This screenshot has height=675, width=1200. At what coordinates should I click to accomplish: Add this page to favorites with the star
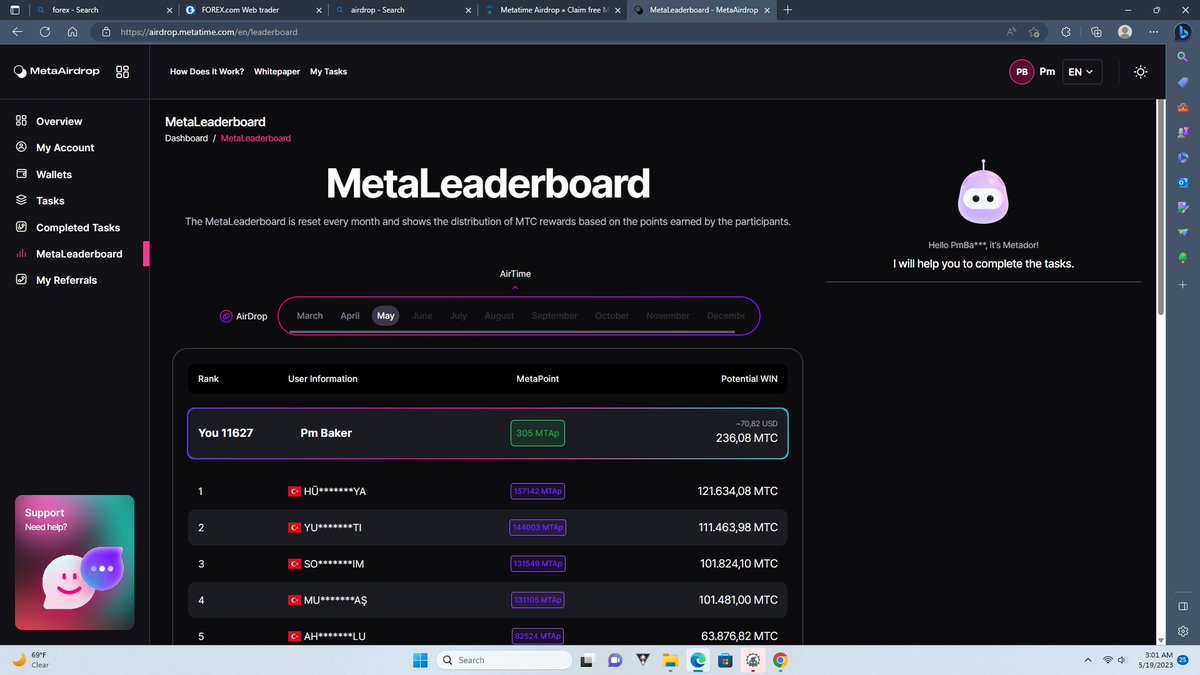click(1034, 32)
